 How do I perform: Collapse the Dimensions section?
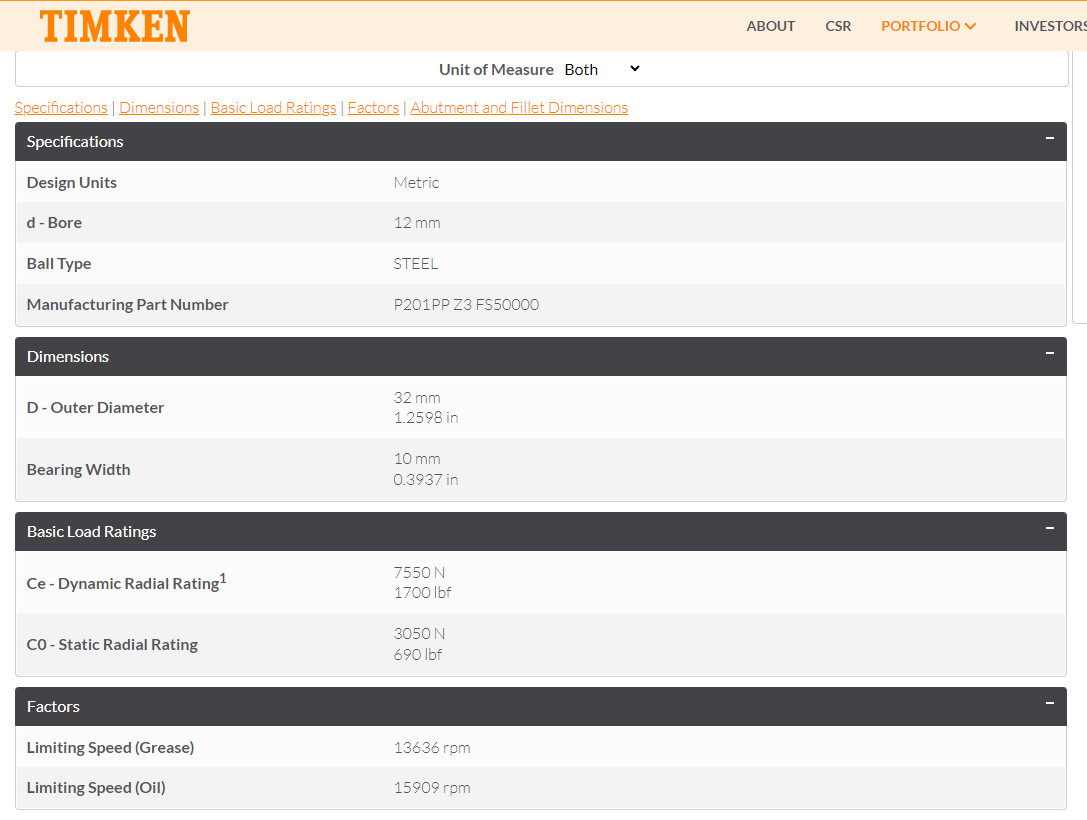coord(1050,354)
